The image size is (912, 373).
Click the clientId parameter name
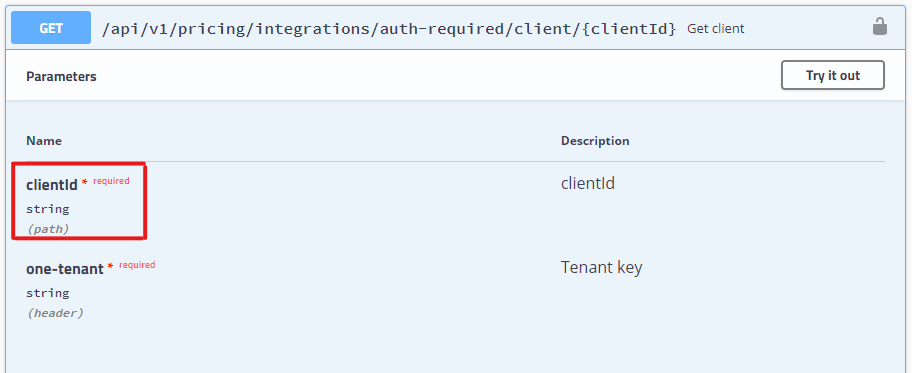pyautogui.click(x=52, y=185)
